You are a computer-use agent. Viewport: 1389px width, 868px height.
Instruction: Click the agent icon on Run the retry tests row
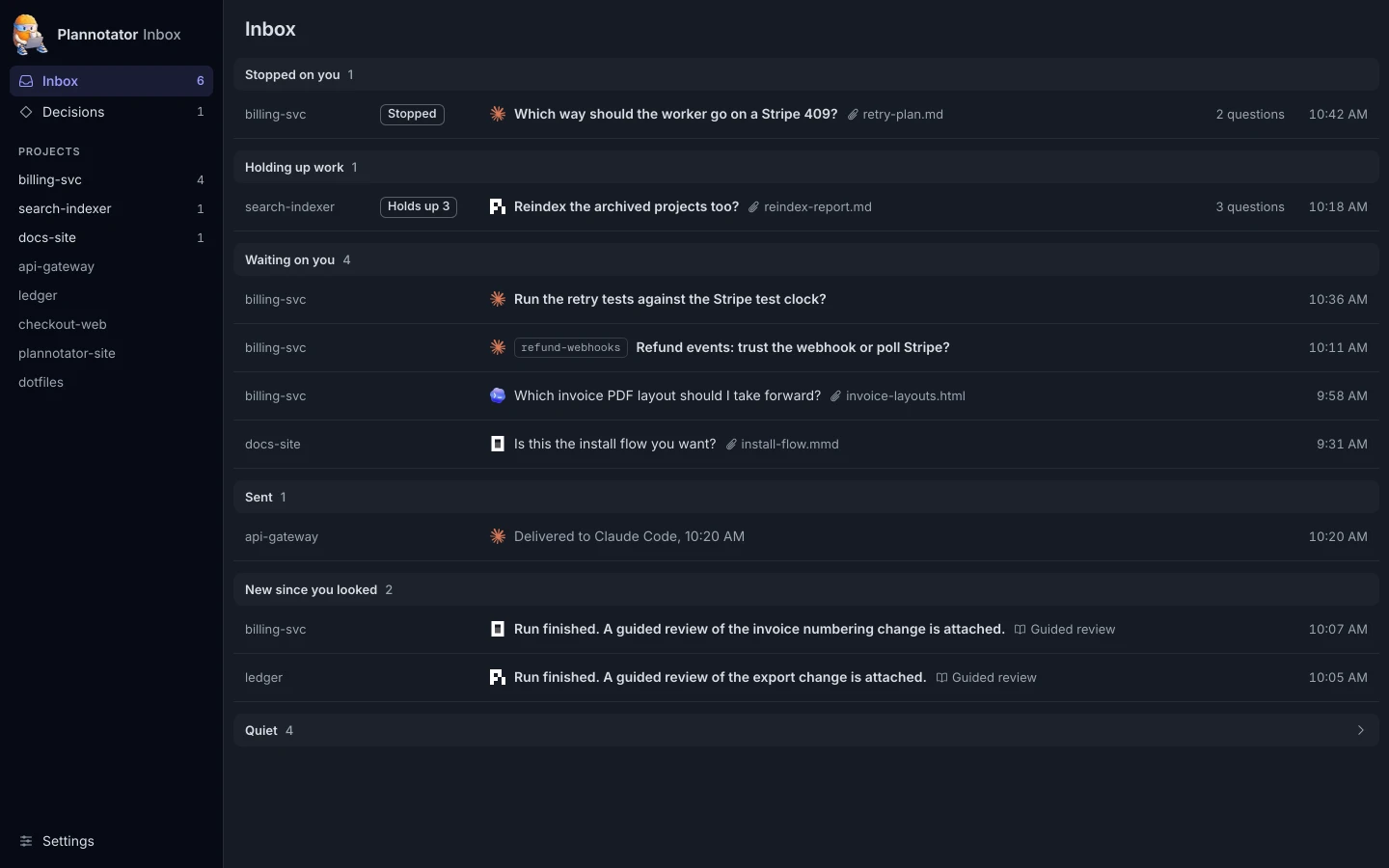pos(498,299)
